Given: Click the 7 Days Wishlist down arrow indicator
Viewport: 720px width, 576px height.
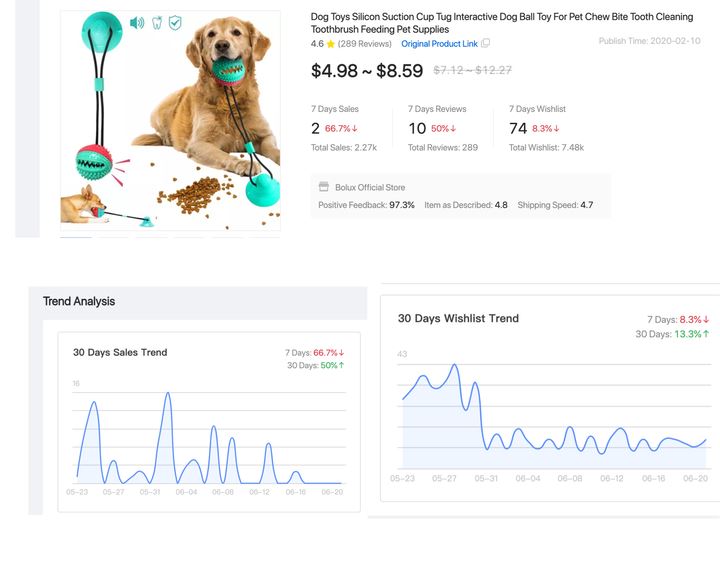Looking at the screenshot, I should coord(557,129).
